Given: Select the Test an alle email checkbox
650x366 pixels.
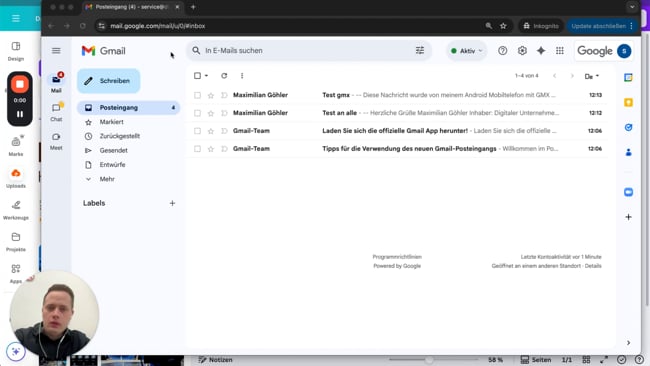Looking at the screenshot, I should 197,113.
